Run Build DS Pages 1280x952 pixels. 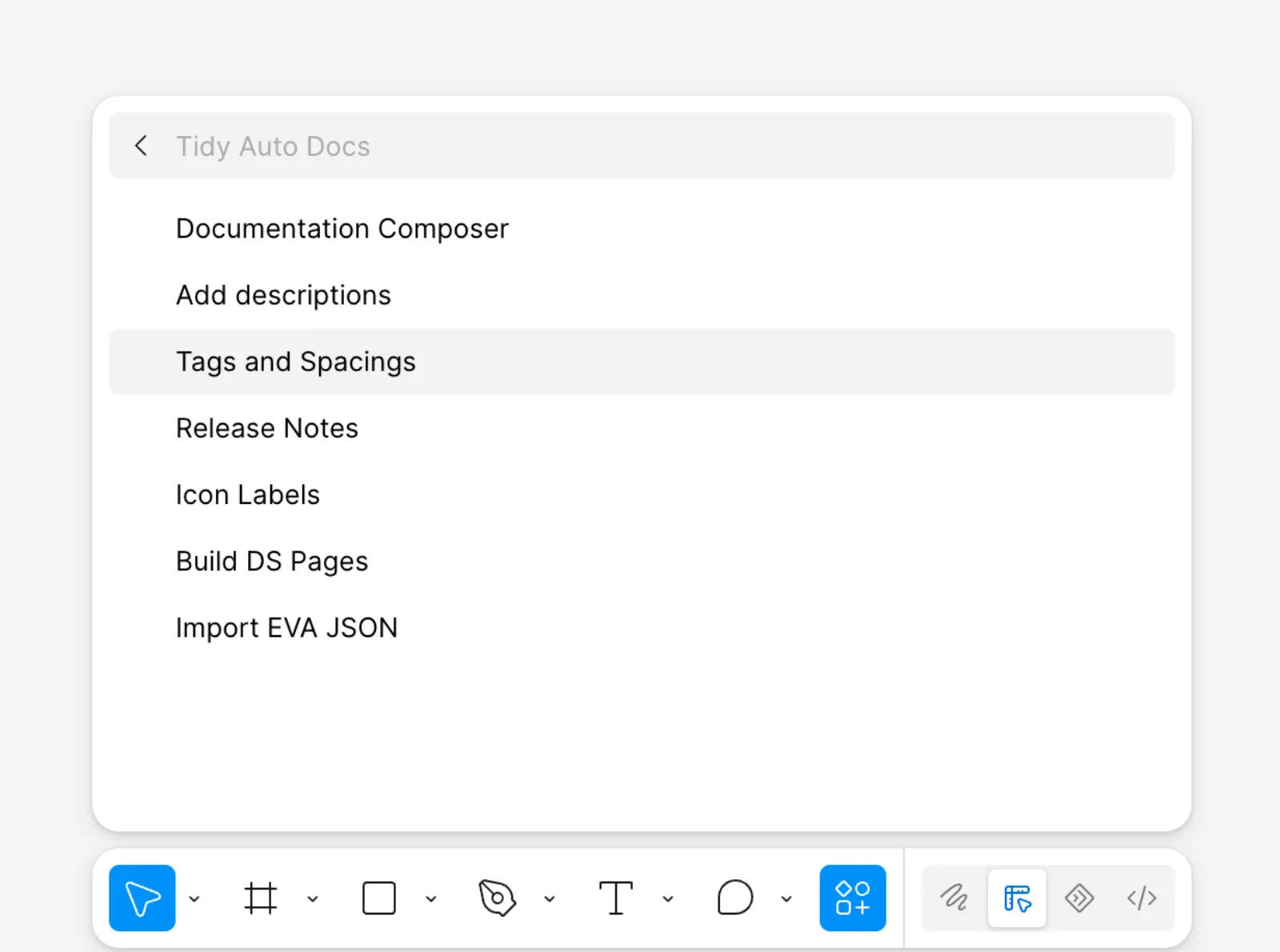click(642, 561)
